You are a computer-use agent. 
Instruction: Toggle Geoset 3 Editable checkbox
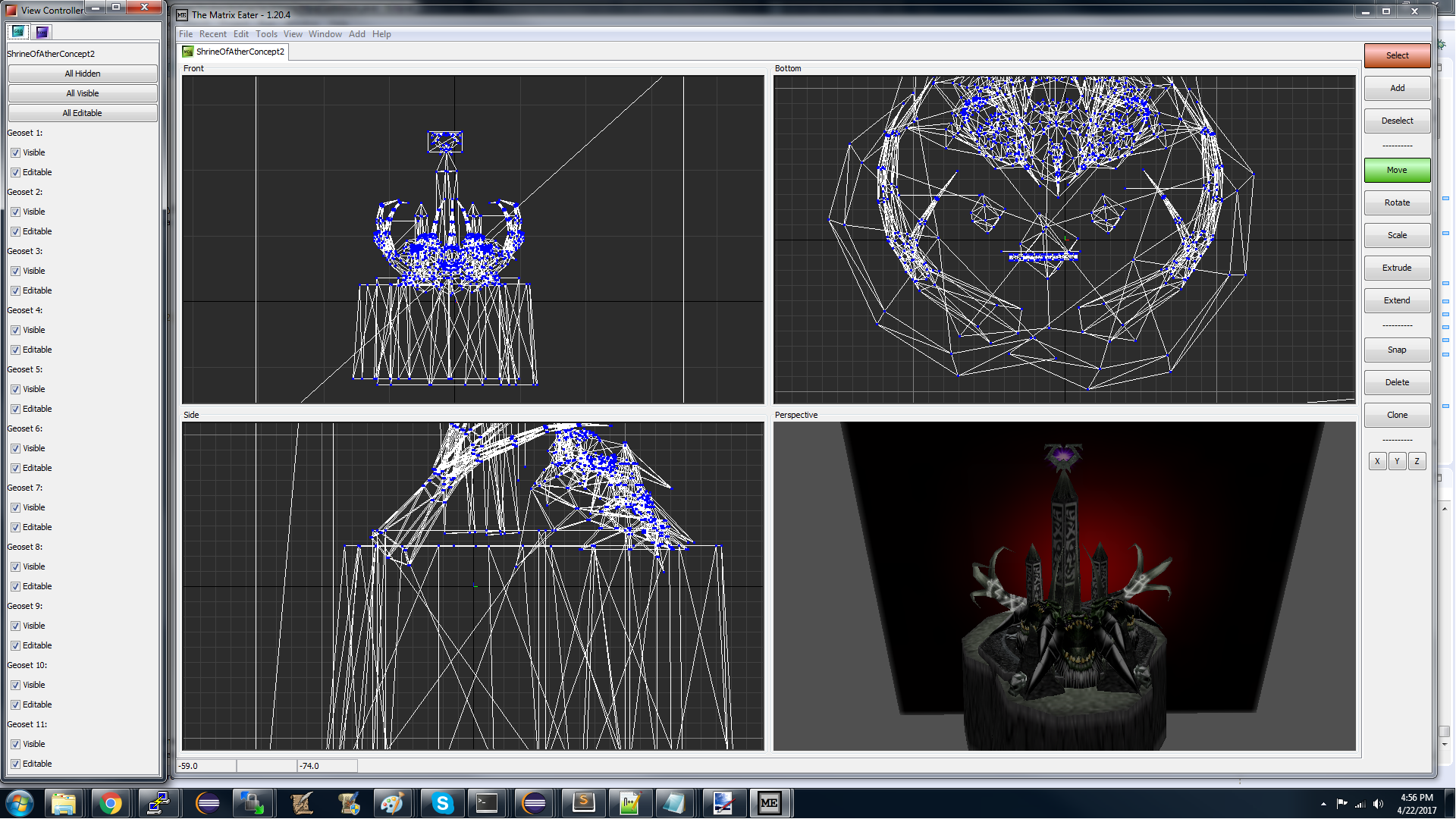pos(15,290)
